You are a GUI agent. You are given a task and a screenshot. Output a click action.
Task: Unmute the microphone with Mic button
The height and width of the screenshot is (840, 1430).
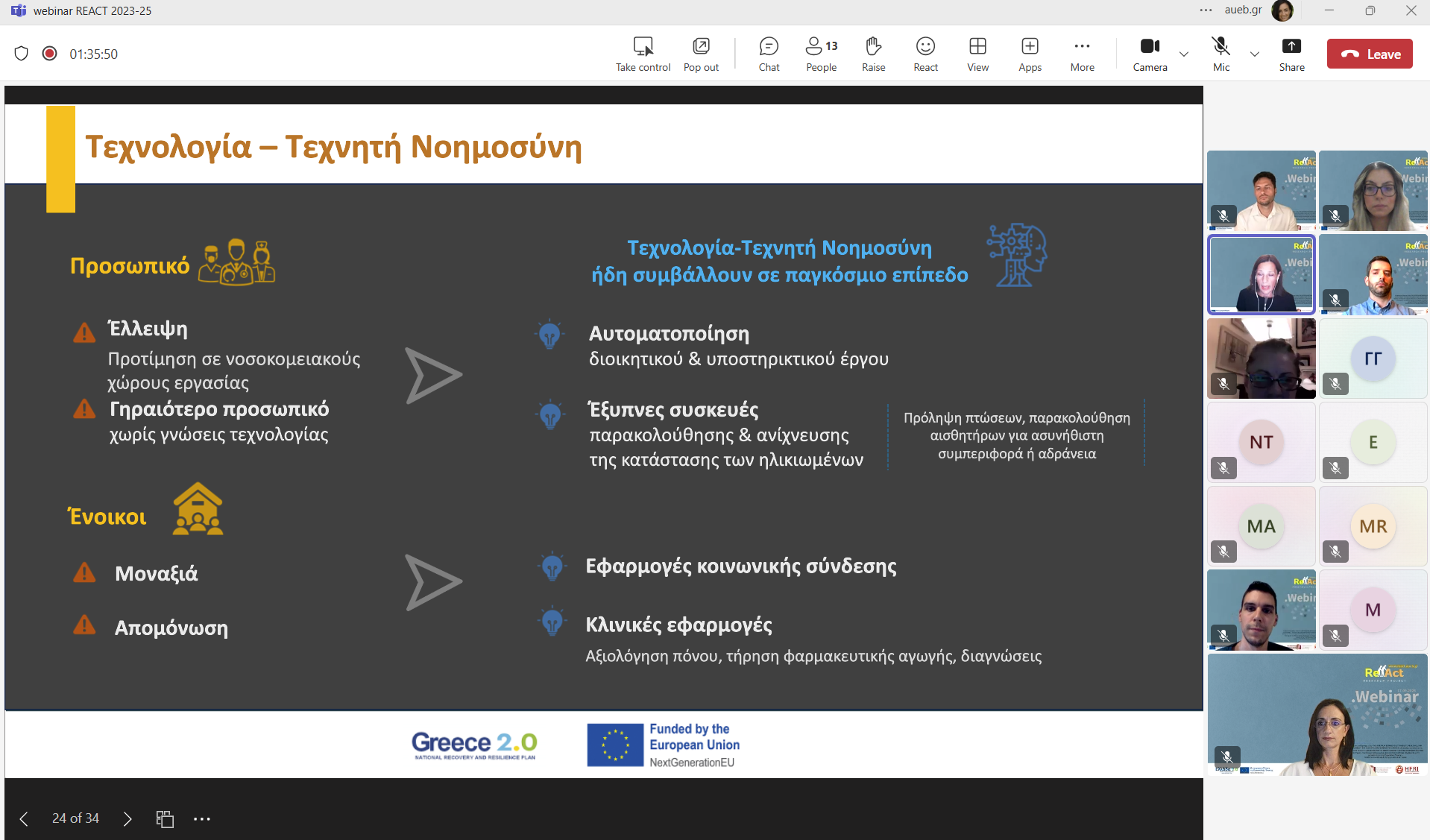pos(1220,54)
